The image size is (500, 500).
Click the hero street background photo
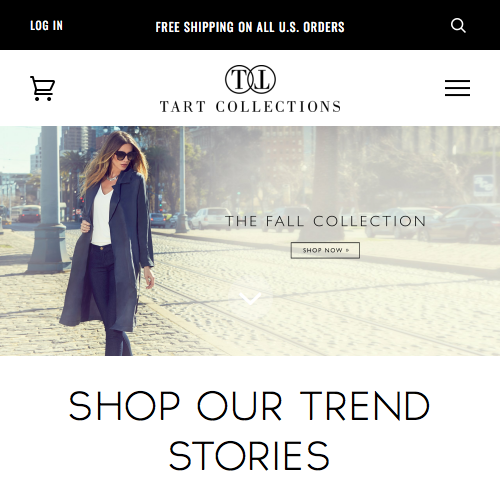click(333, 300)
